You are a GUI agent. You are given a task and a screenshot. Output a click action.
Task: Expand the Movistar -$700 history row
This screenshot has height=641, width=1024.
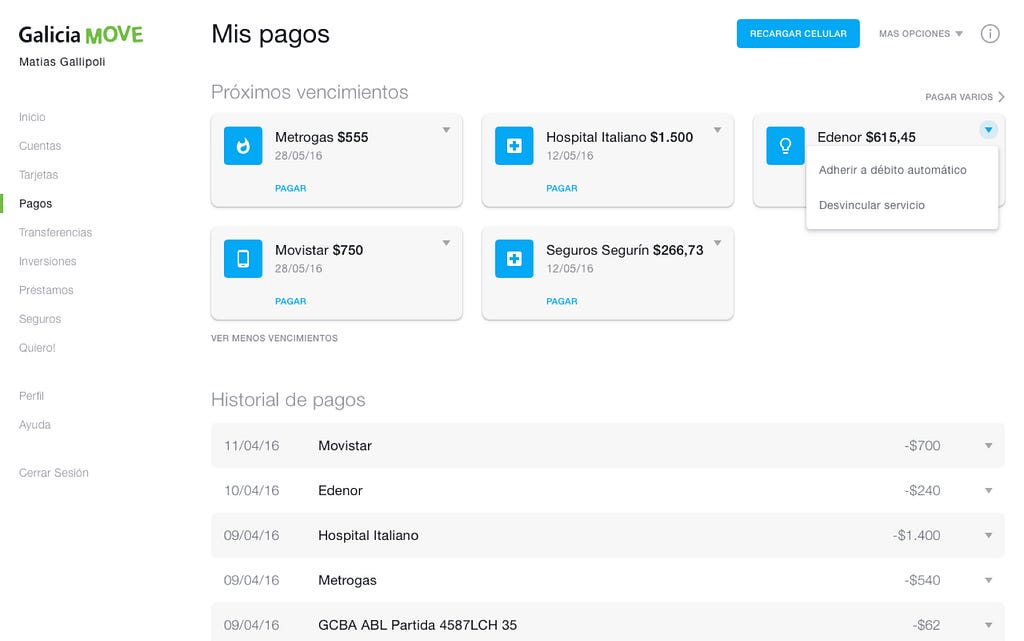(989, 446)
